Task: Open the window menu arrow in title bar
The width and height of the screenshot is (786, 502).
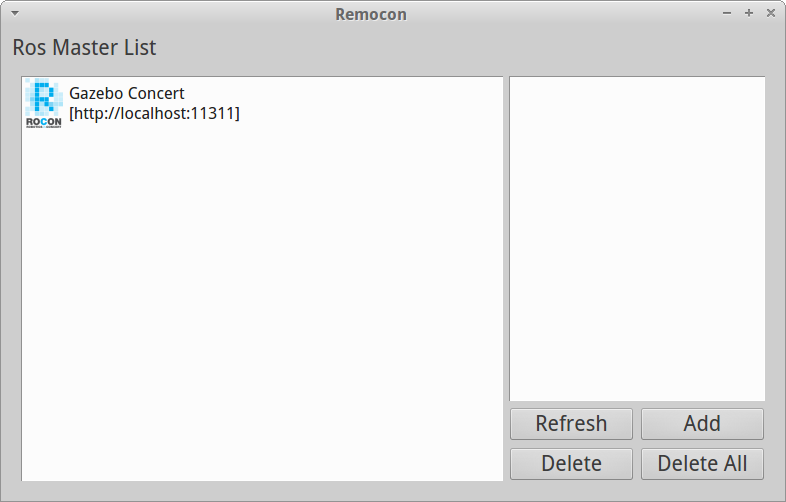Action: pyautogui.click(x=14, y=14)
